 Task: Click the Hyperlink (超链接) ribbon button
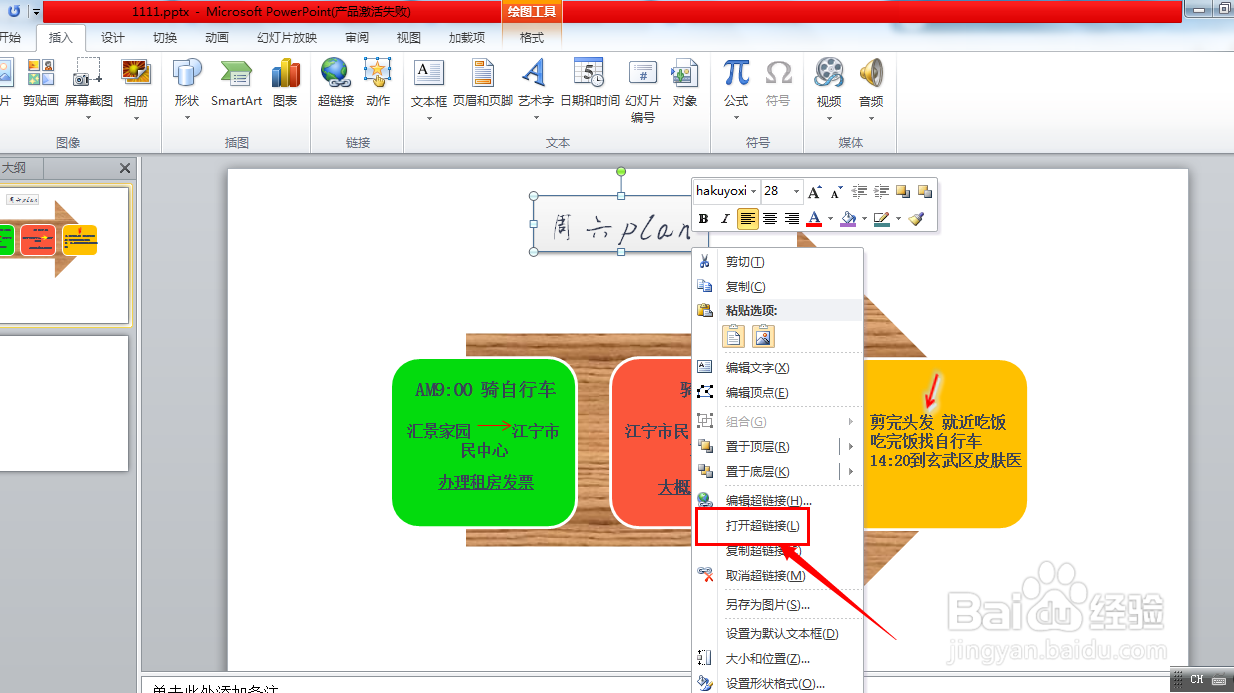336,82
